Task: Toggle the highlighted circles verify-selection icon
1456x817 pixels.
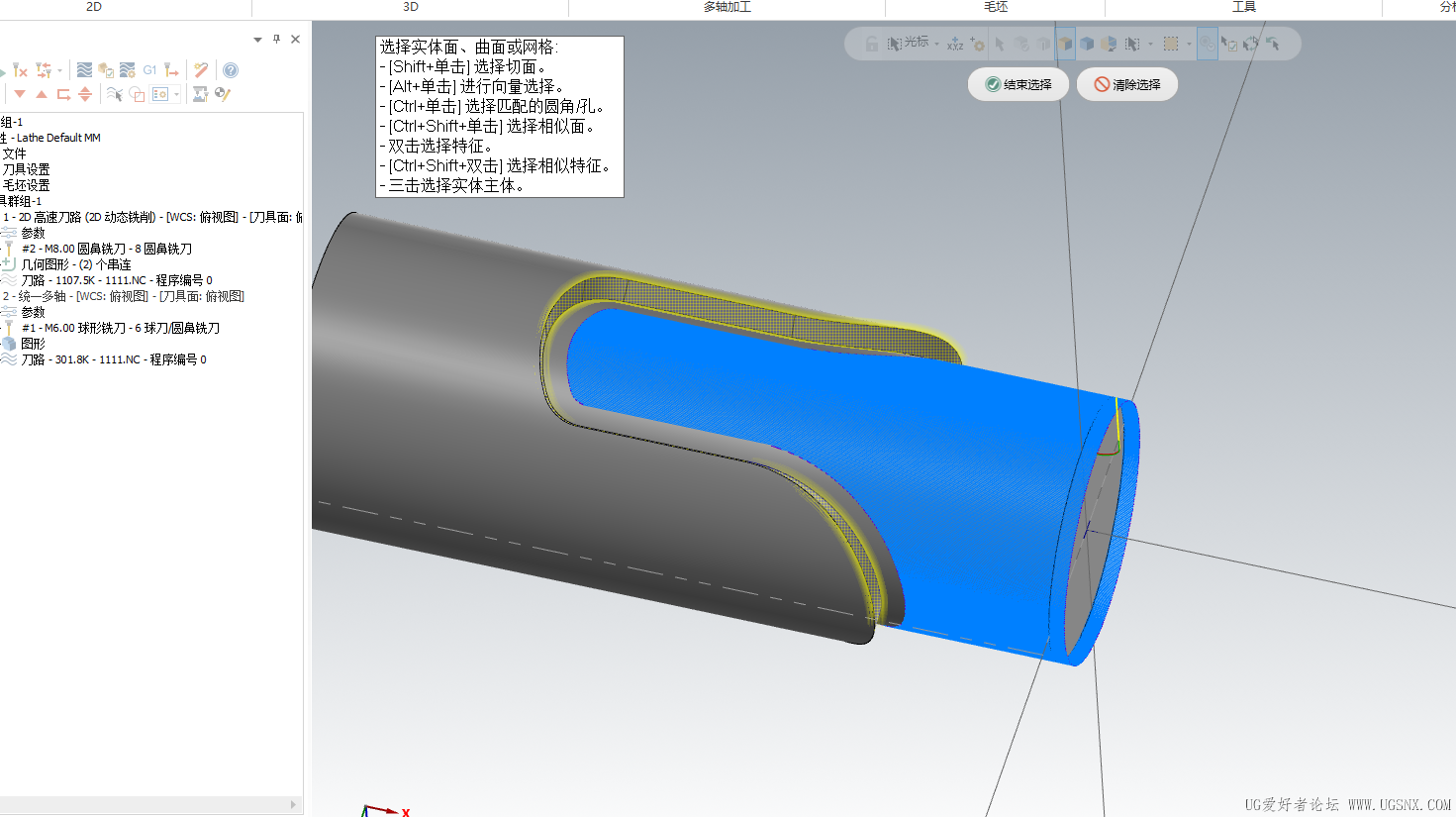Action: [1208, 44]
